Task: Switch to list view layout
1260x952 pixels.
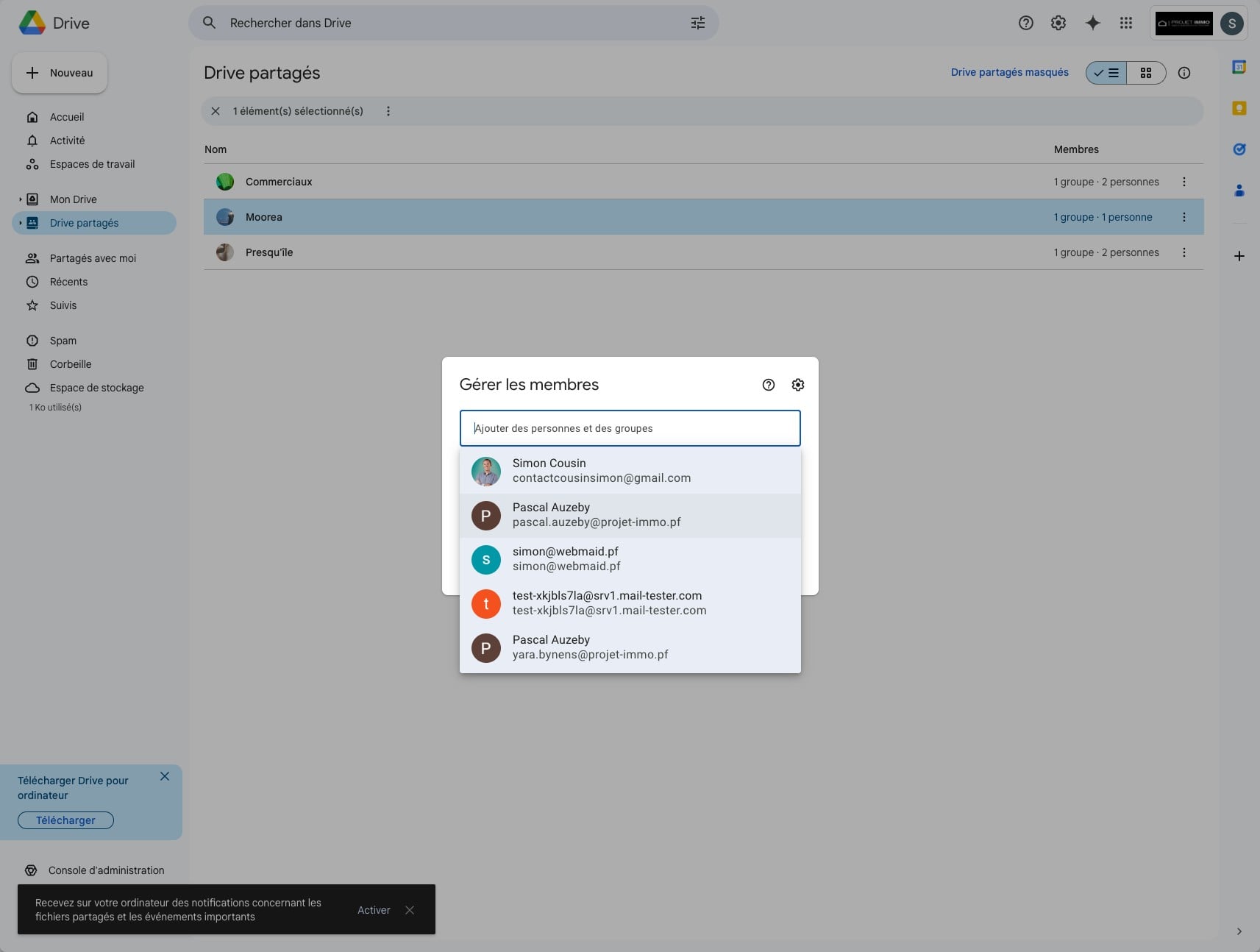Action: 1106,73
